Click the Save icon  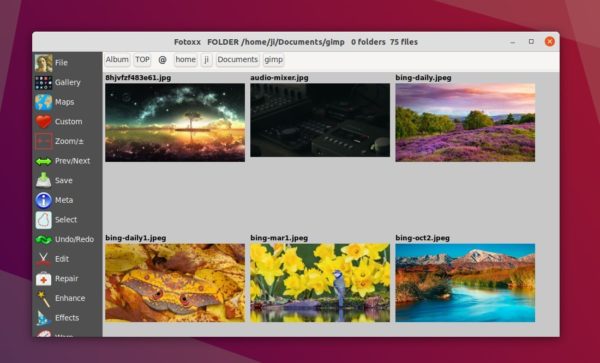point(43,181)
